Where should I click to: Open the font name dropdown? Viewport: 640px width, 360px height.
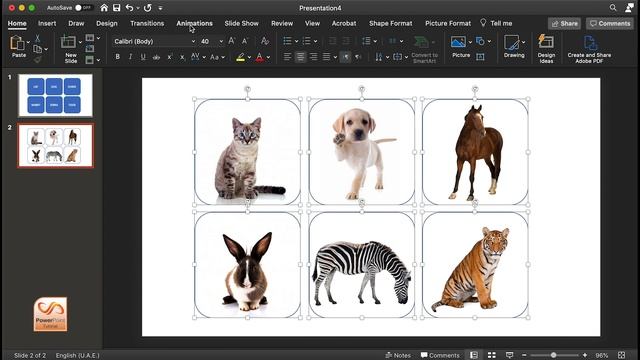coord(193,41)
